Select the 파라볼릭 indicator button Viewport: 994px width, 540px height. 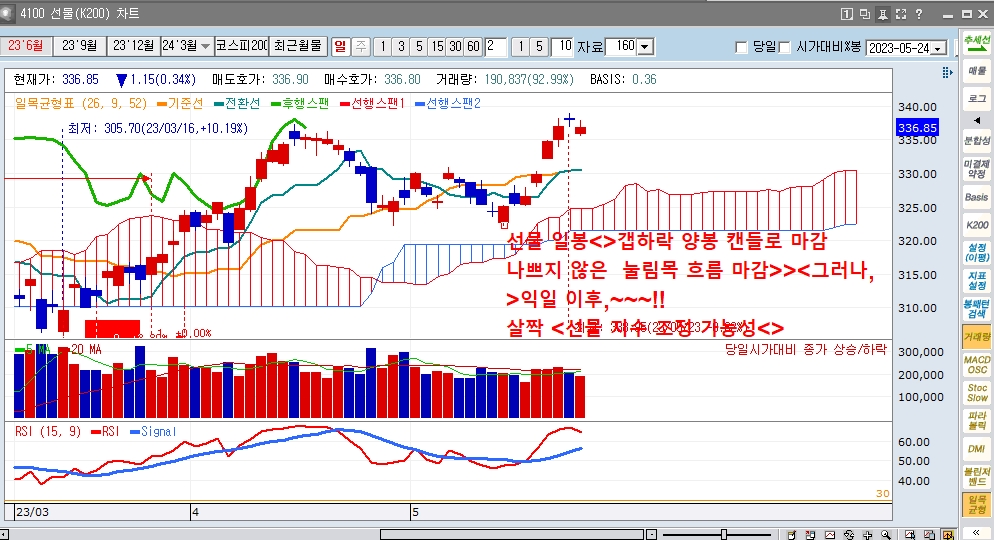[977, 420]
